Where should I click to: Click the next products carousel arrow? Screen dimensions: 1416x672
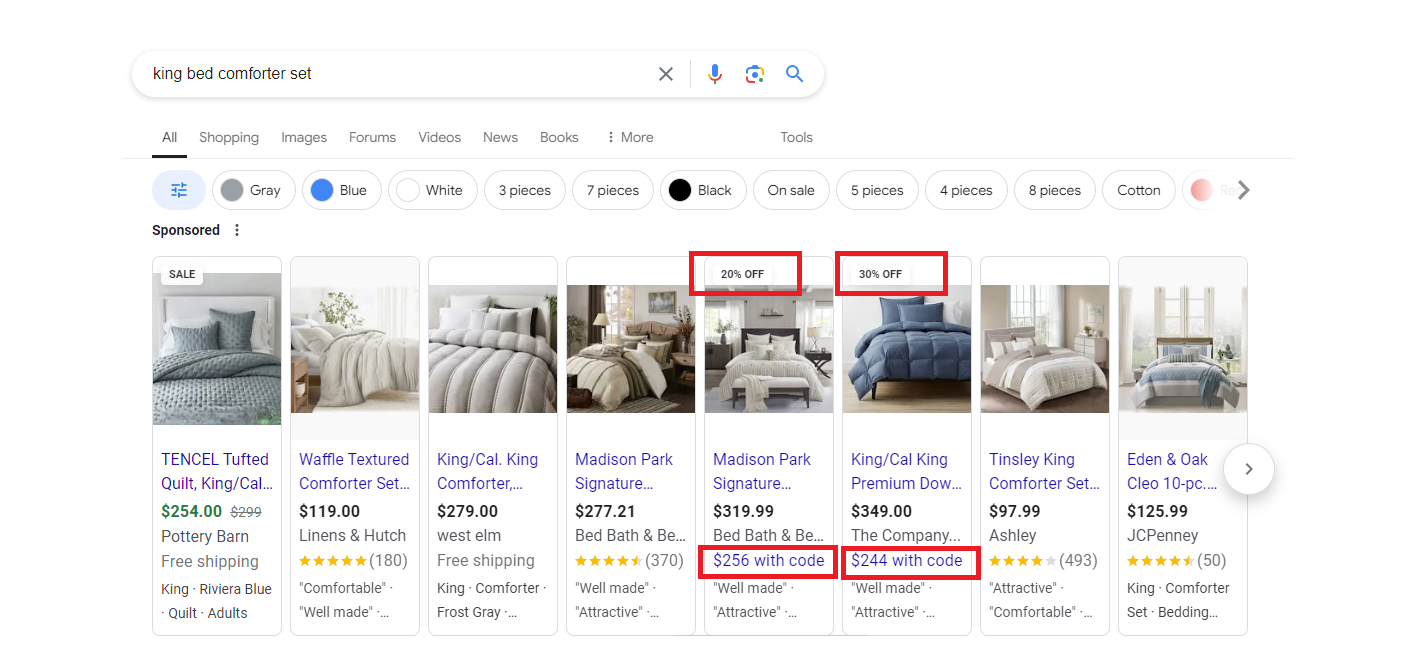(x=1248, y=469)
